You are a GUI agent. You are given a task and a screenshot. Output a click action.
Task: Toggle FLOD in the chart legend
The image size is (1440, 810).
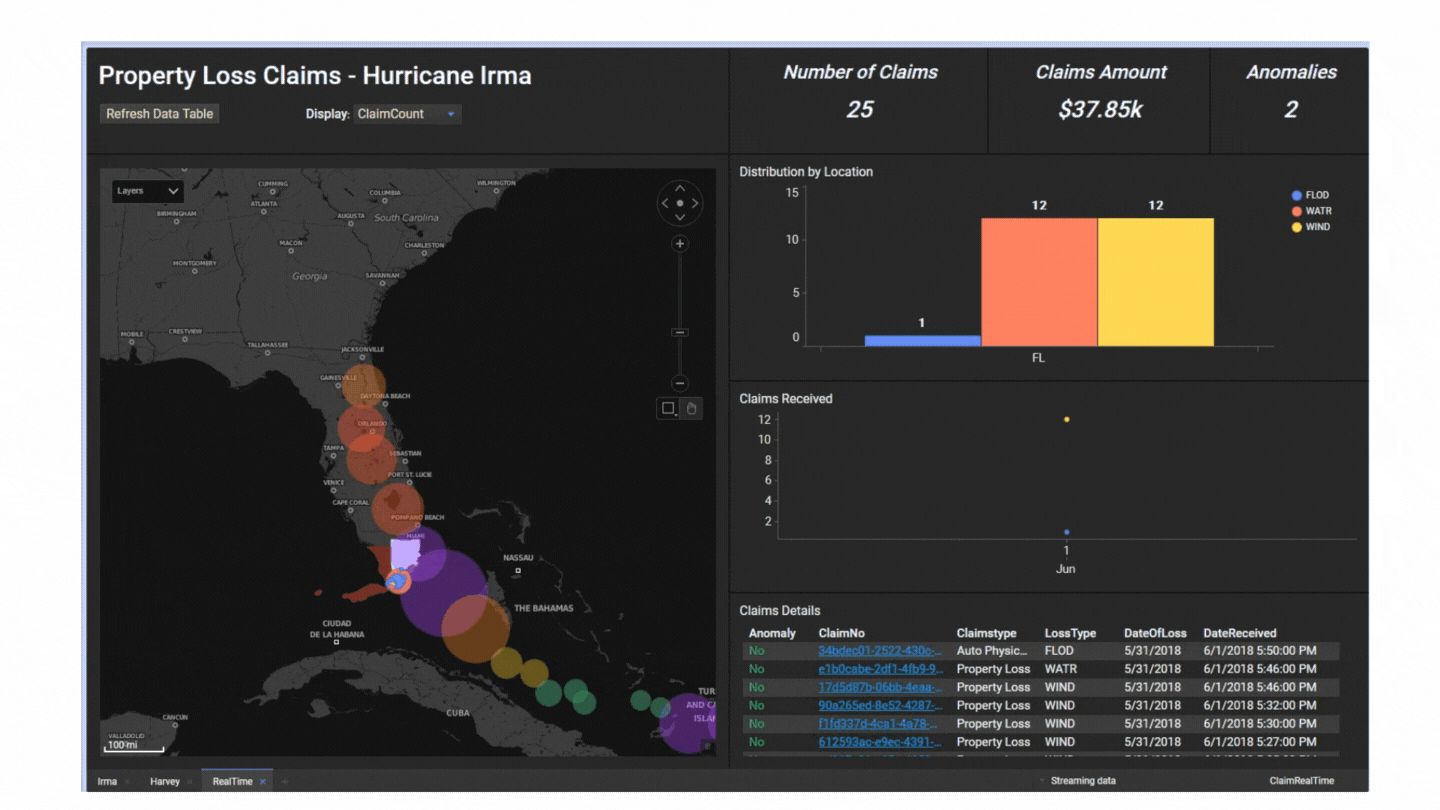coord(1311,195)
